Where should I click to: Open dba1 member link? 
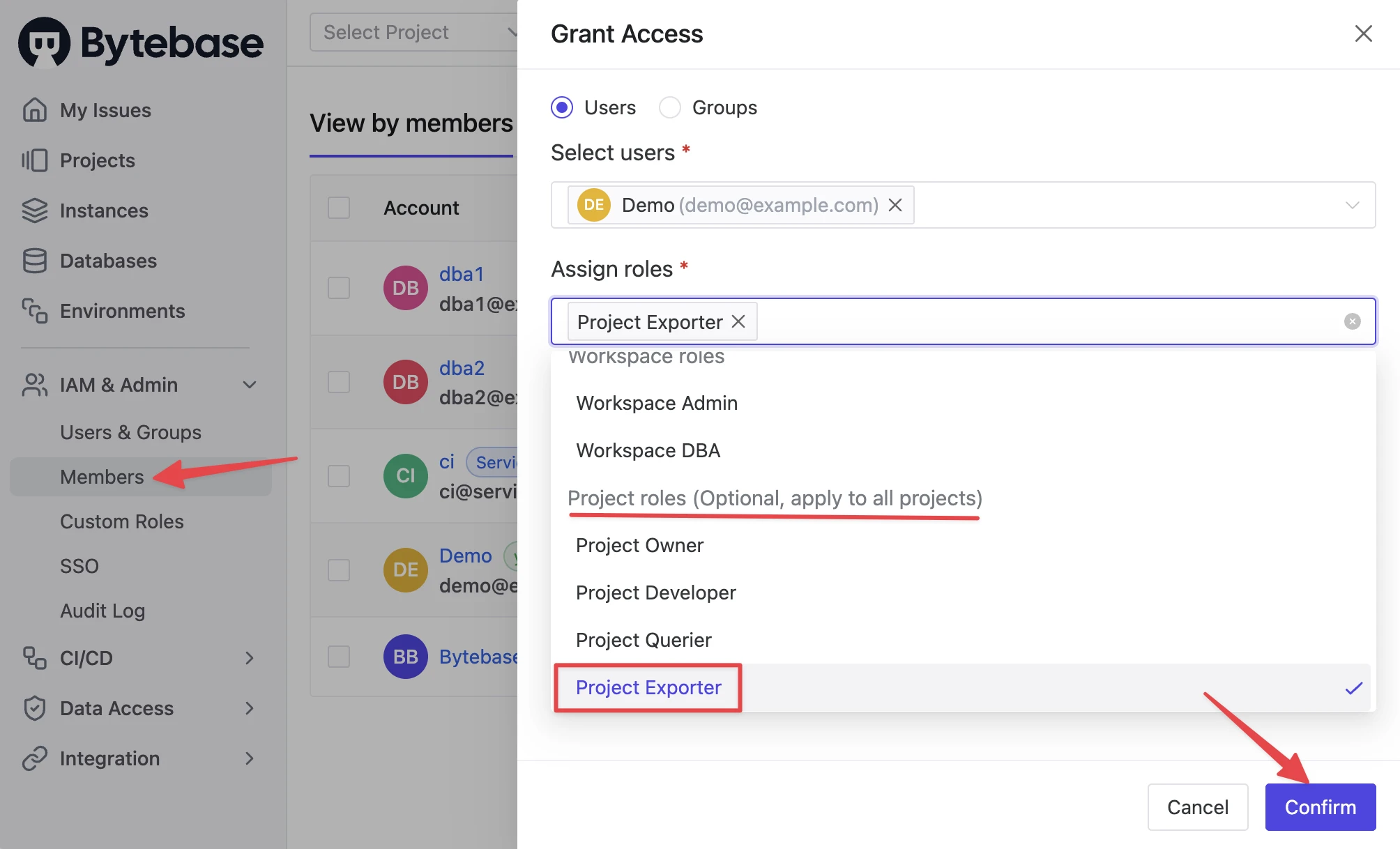(x=462, y=274)
